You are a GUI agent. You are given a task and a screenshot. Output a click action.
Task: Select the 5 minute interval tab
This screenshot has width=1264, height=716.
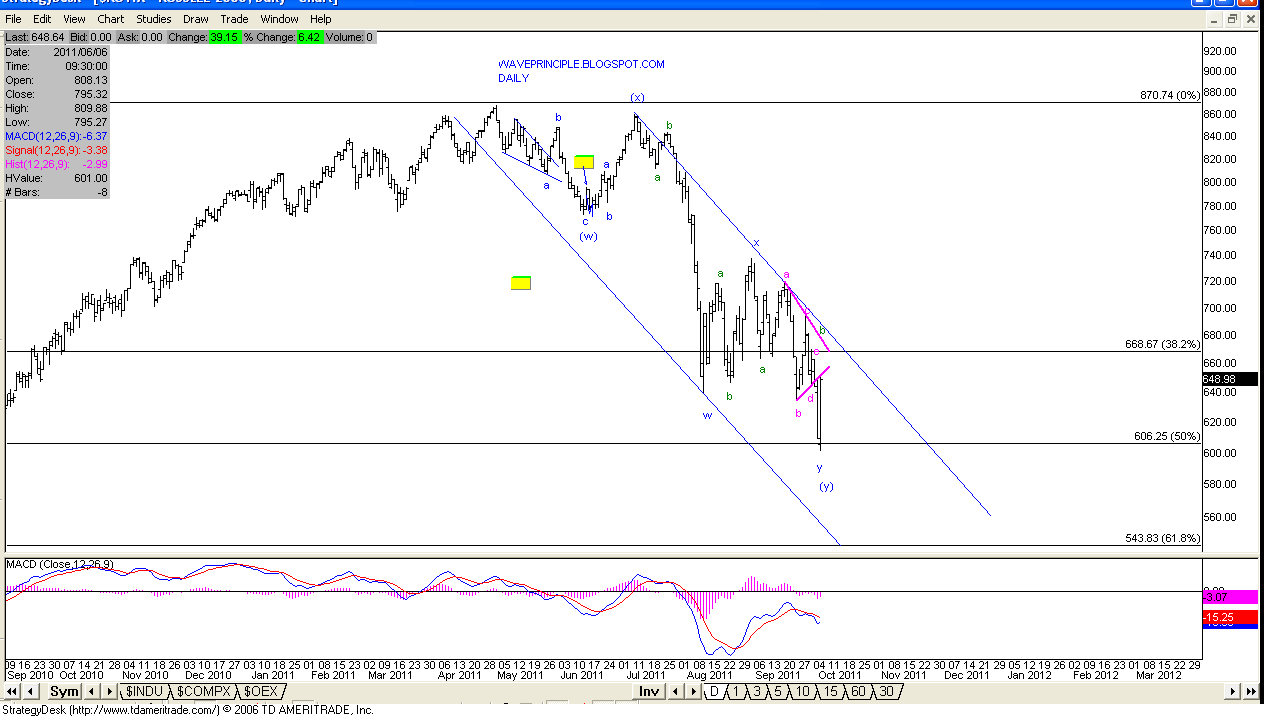(776, 691)
